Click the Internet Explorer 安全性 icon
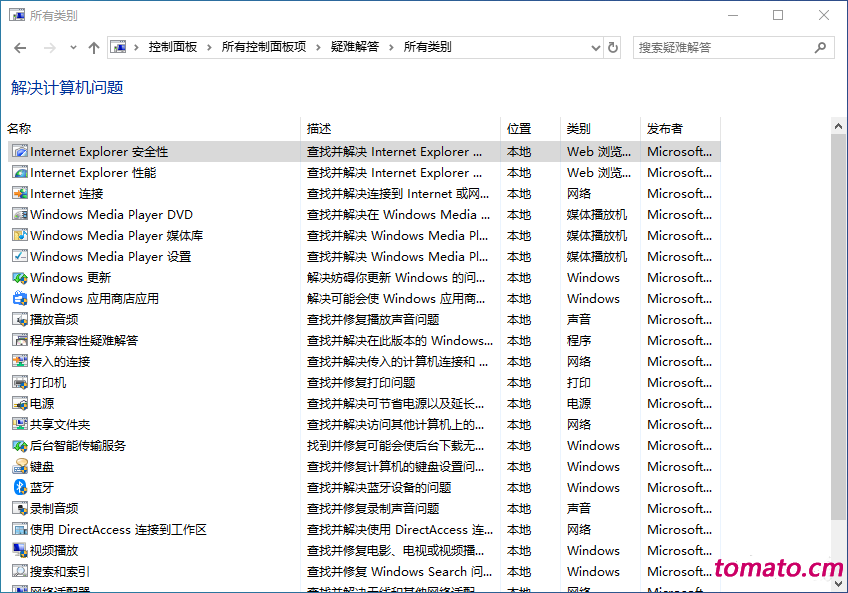Viewport: 848px width, 593px height. click(x=20, y=151)
